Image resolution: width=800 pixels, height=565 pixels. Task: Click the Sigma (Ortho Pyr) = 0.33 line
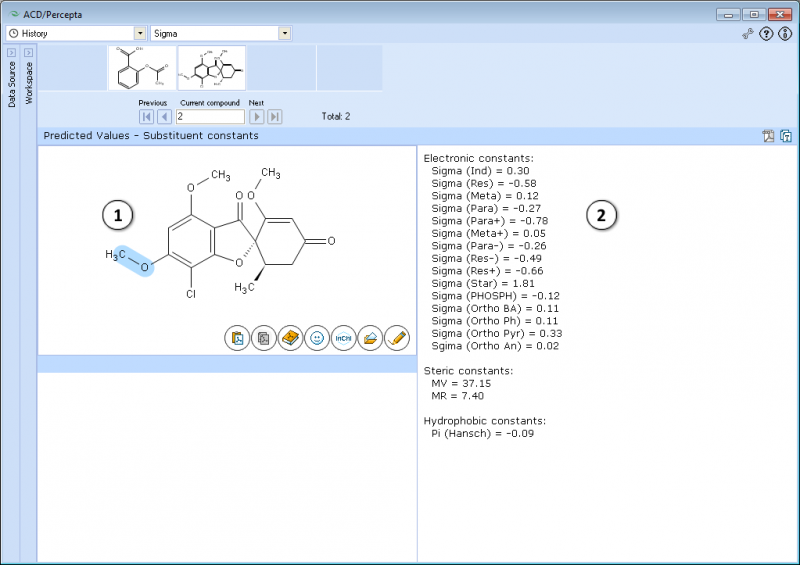tap(496, 334)
